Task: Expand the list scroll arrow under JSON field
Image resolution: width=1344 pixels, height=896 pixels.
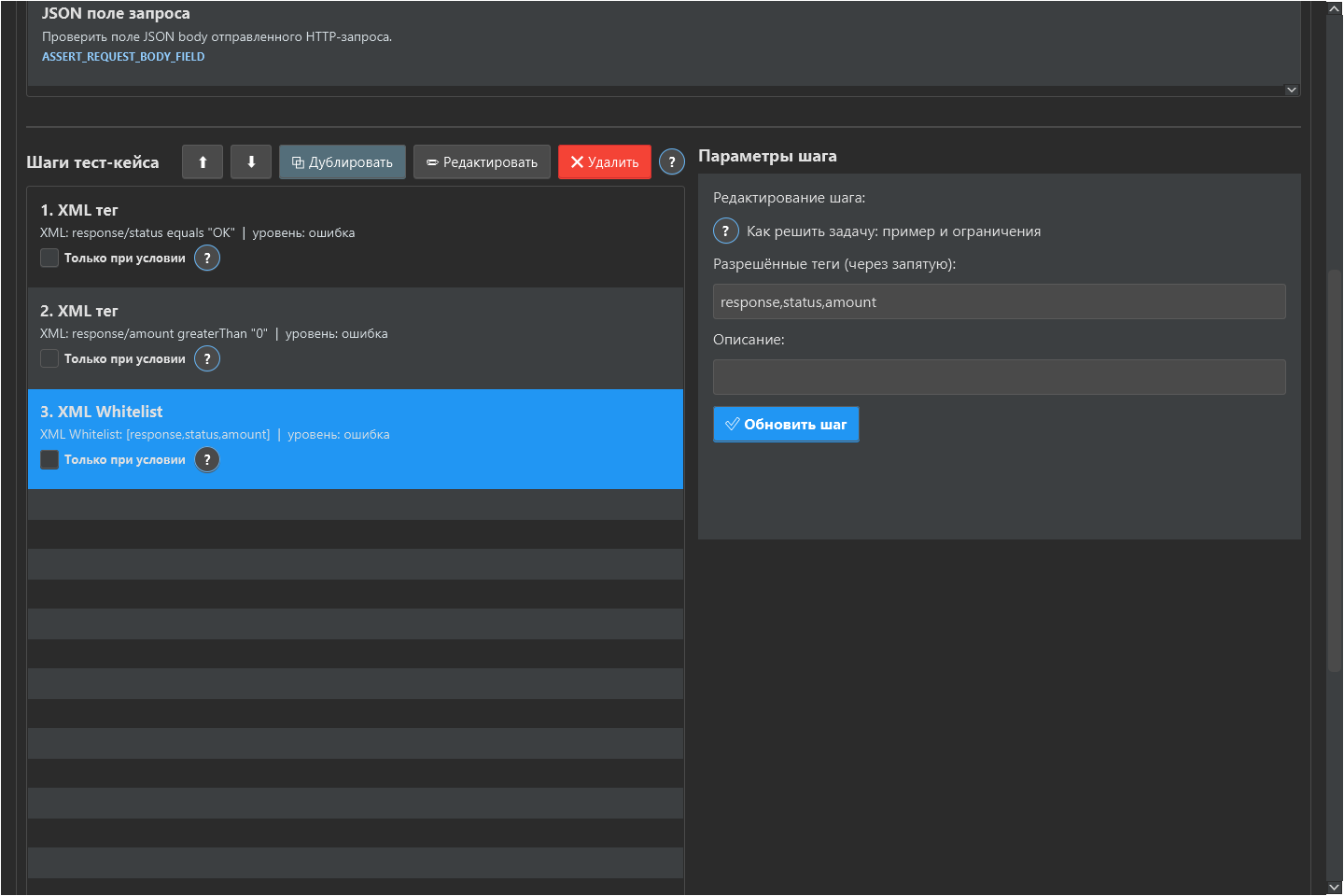Action: coord(1292,91)
